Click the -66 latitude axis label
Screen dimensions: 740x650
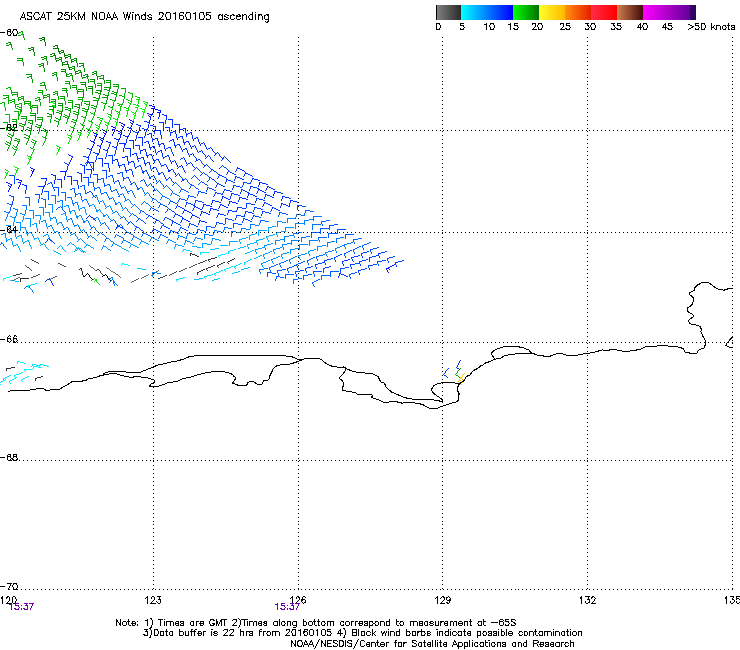pyautogui.click(x=9, y=339)
